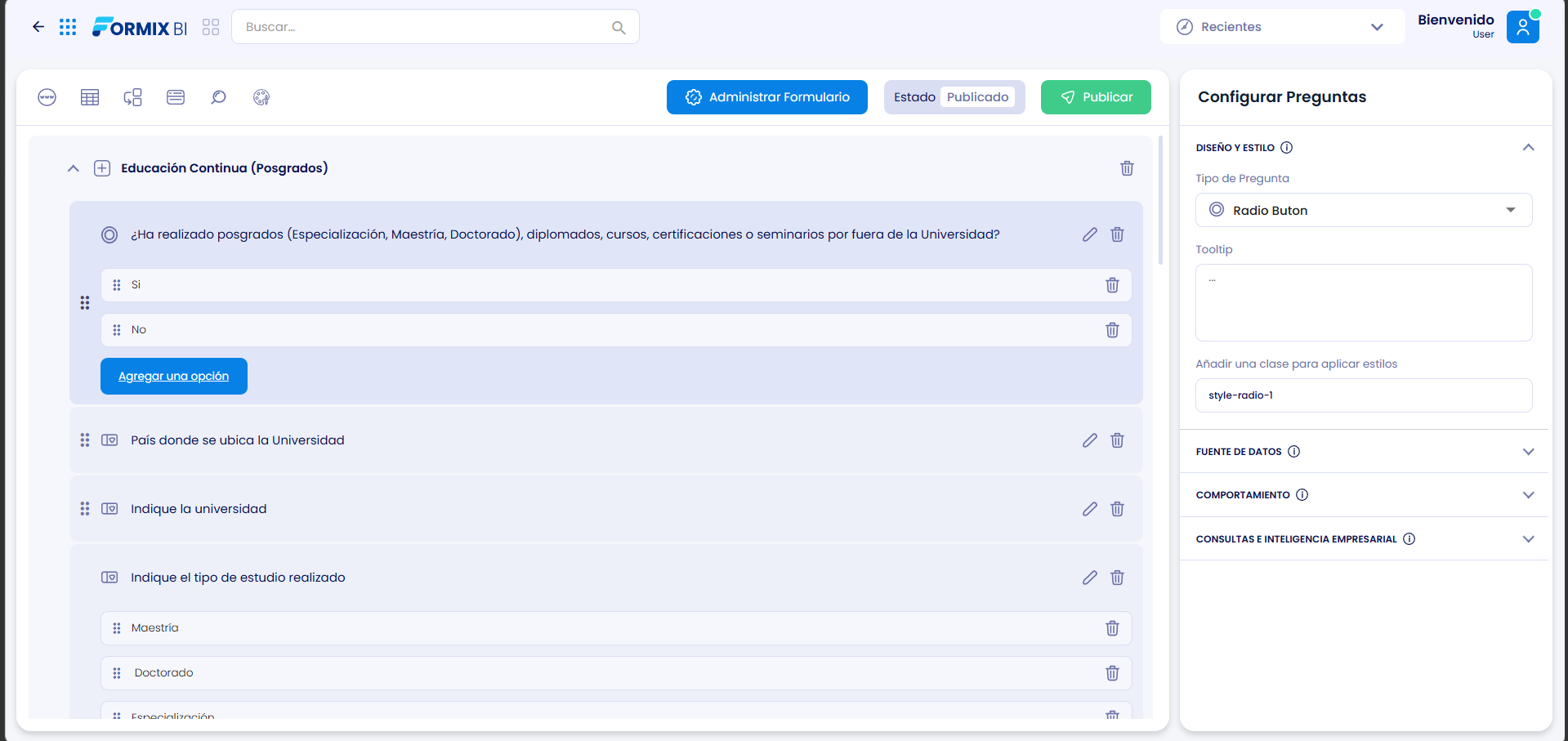This screenshot has height=741, width=1568.
Task: Delete the posgrados question with trash icon
Action: click(1117, 234)
